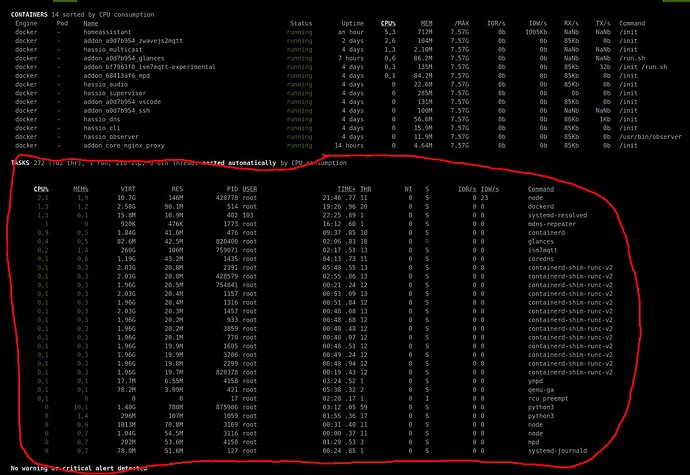Click the MEM% column header in tasks list
The height and width of the screenshot is (475, 690).
coord(80,188)
